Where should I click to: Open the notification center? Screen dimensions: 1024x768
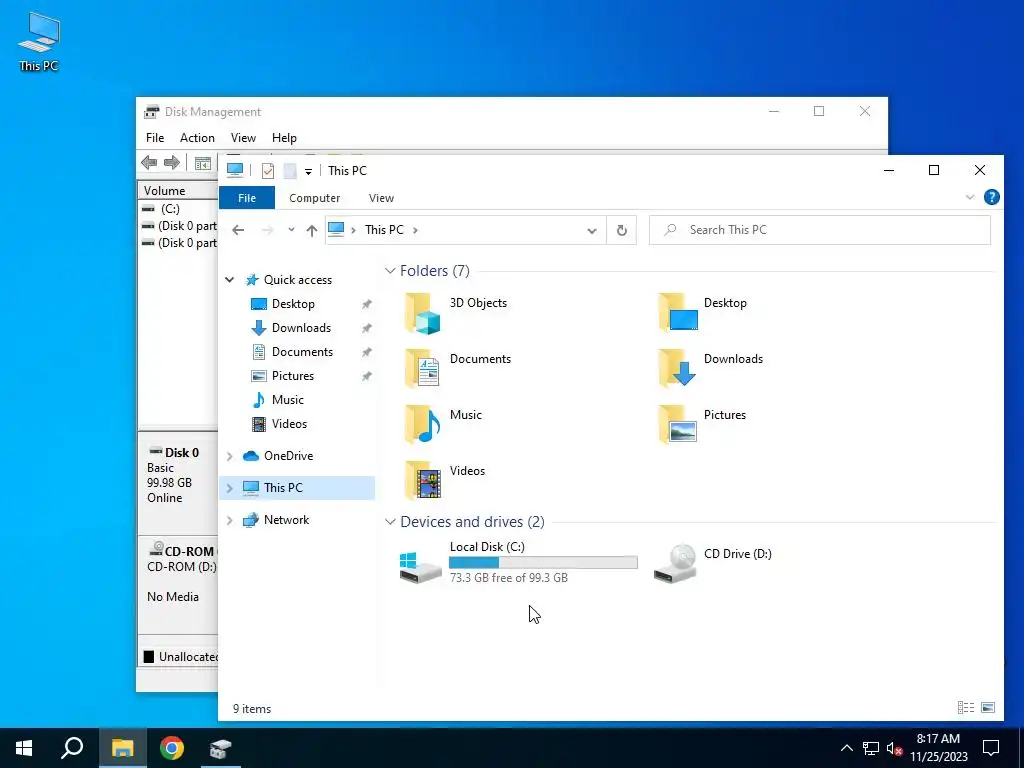(x=991, y=748)
